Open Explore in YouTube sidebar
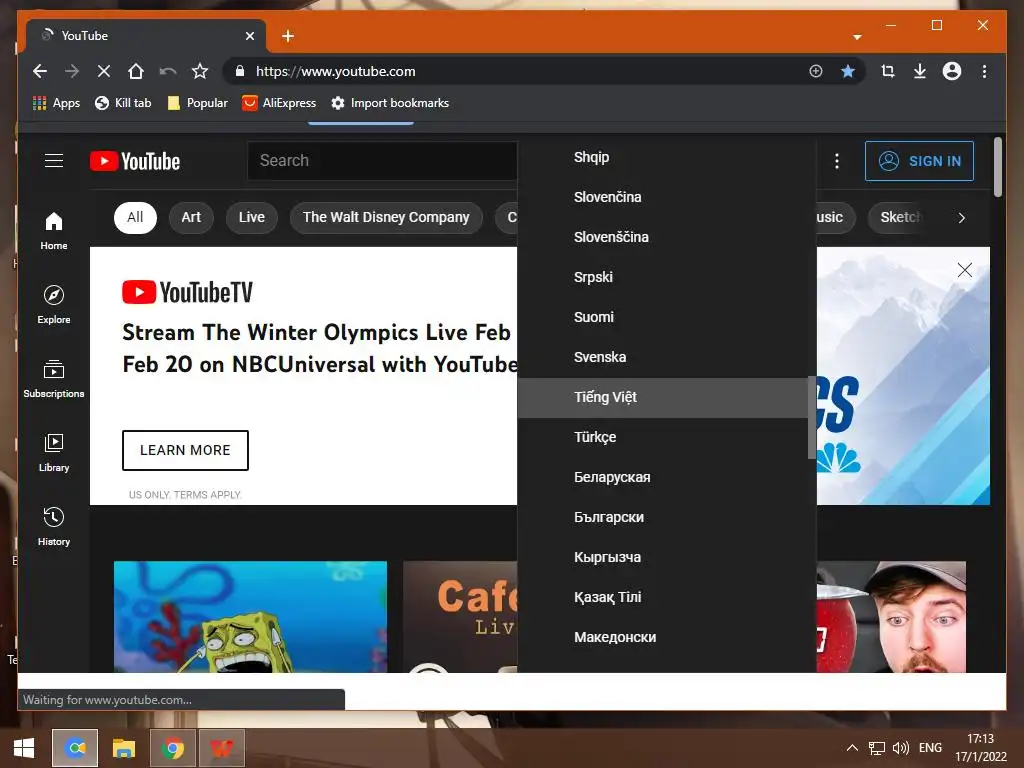 click(54, 305)
